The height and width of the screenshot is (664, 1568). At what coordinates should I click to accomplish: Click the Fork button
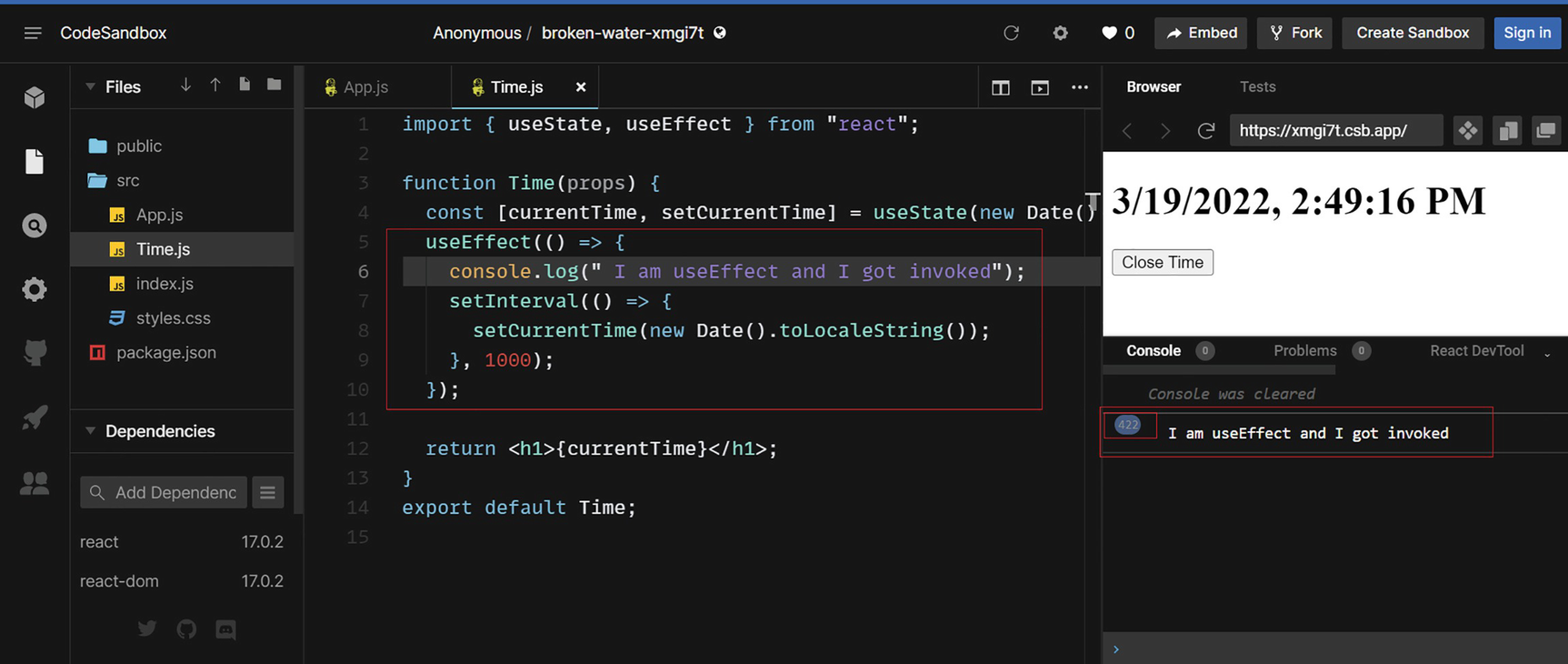[1295, 33]
